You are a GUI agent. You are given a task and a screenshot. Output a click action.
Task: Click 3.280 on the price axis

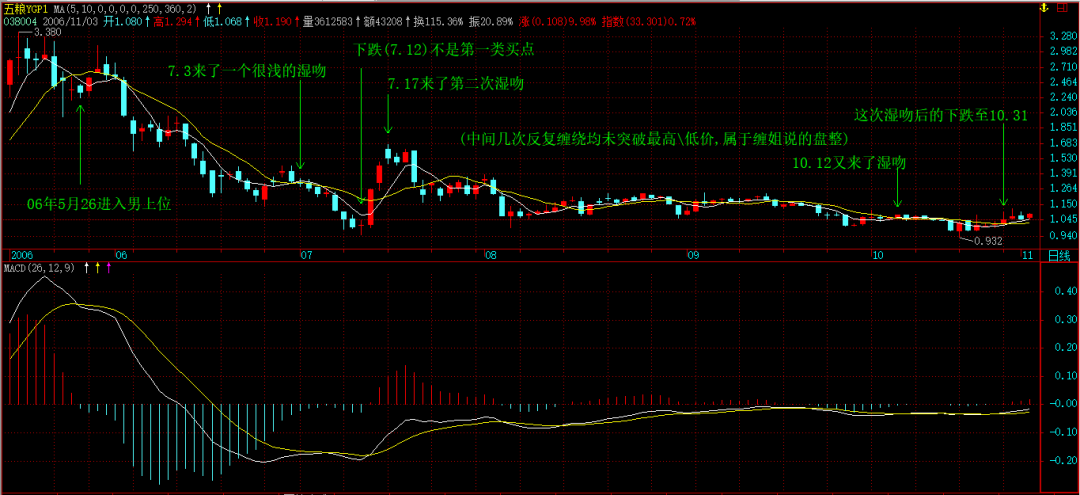pyautogui.click(x=1061, y=35)
